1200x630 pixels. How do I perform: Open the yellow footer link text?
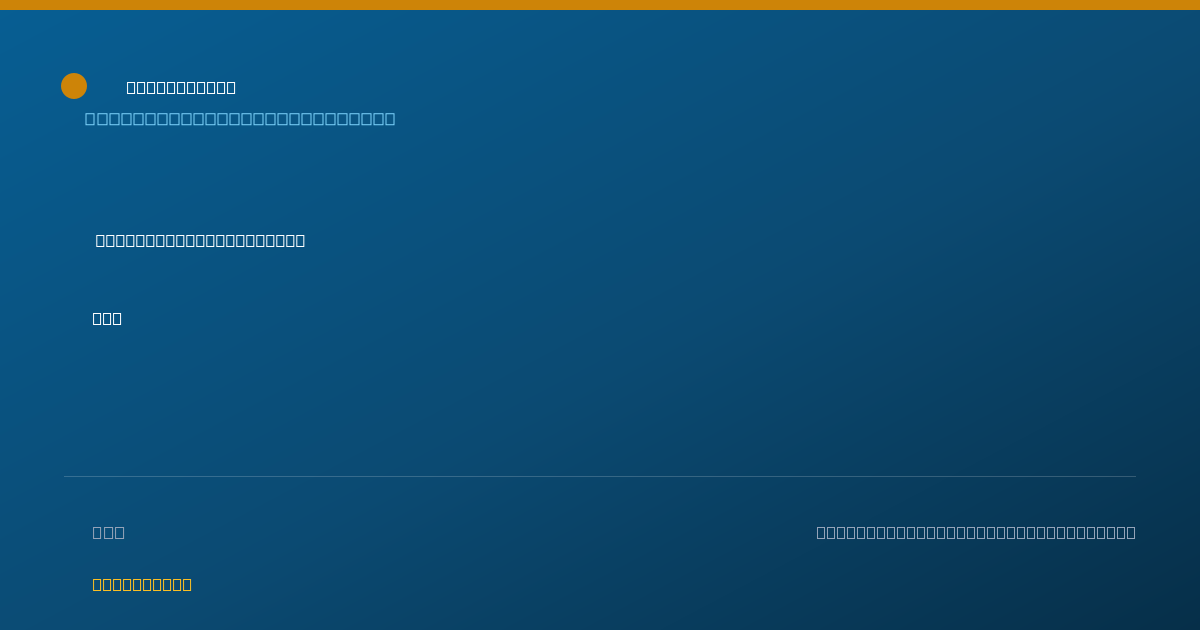[142, 584]
